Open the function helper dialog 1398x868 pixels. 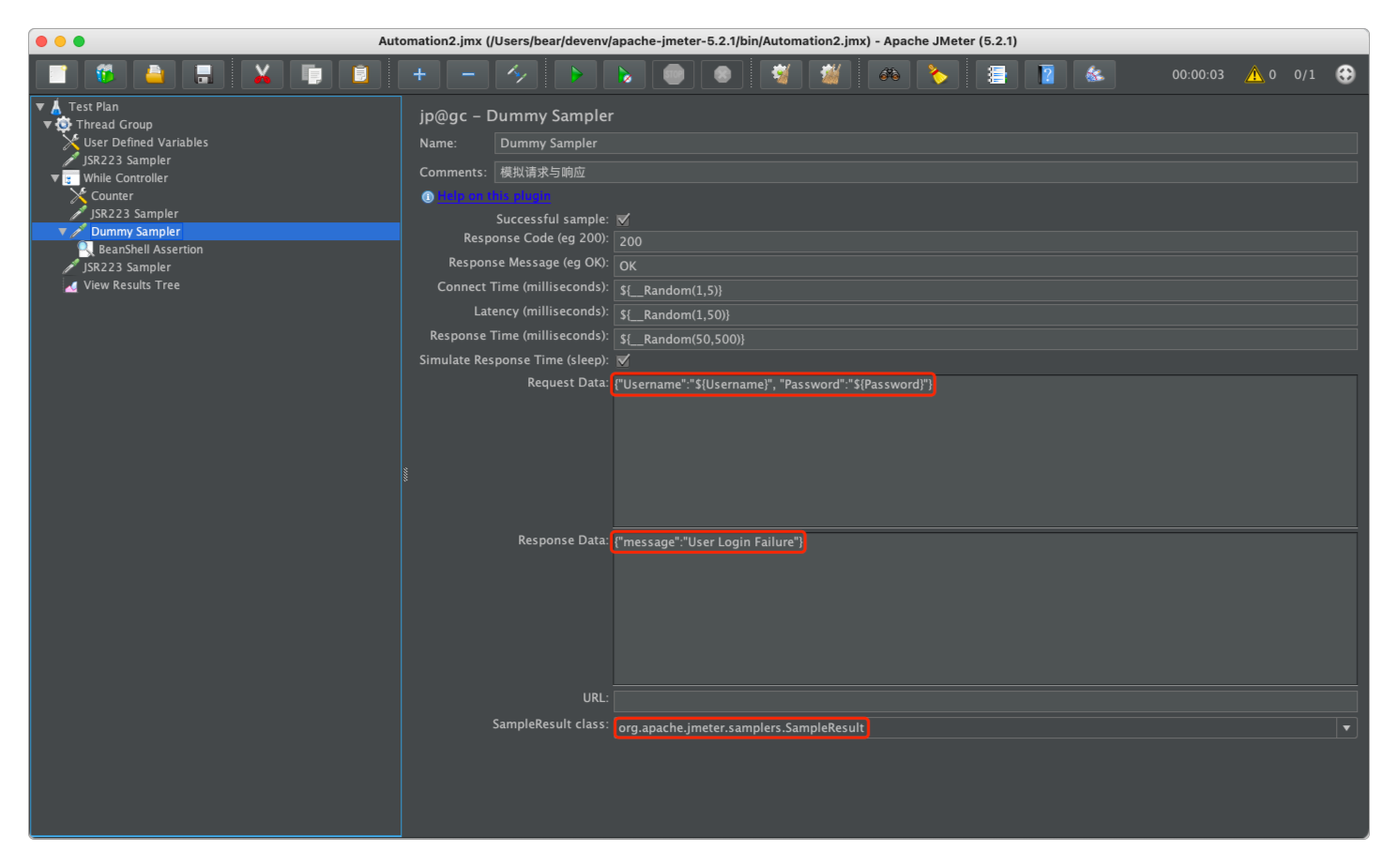996,74
